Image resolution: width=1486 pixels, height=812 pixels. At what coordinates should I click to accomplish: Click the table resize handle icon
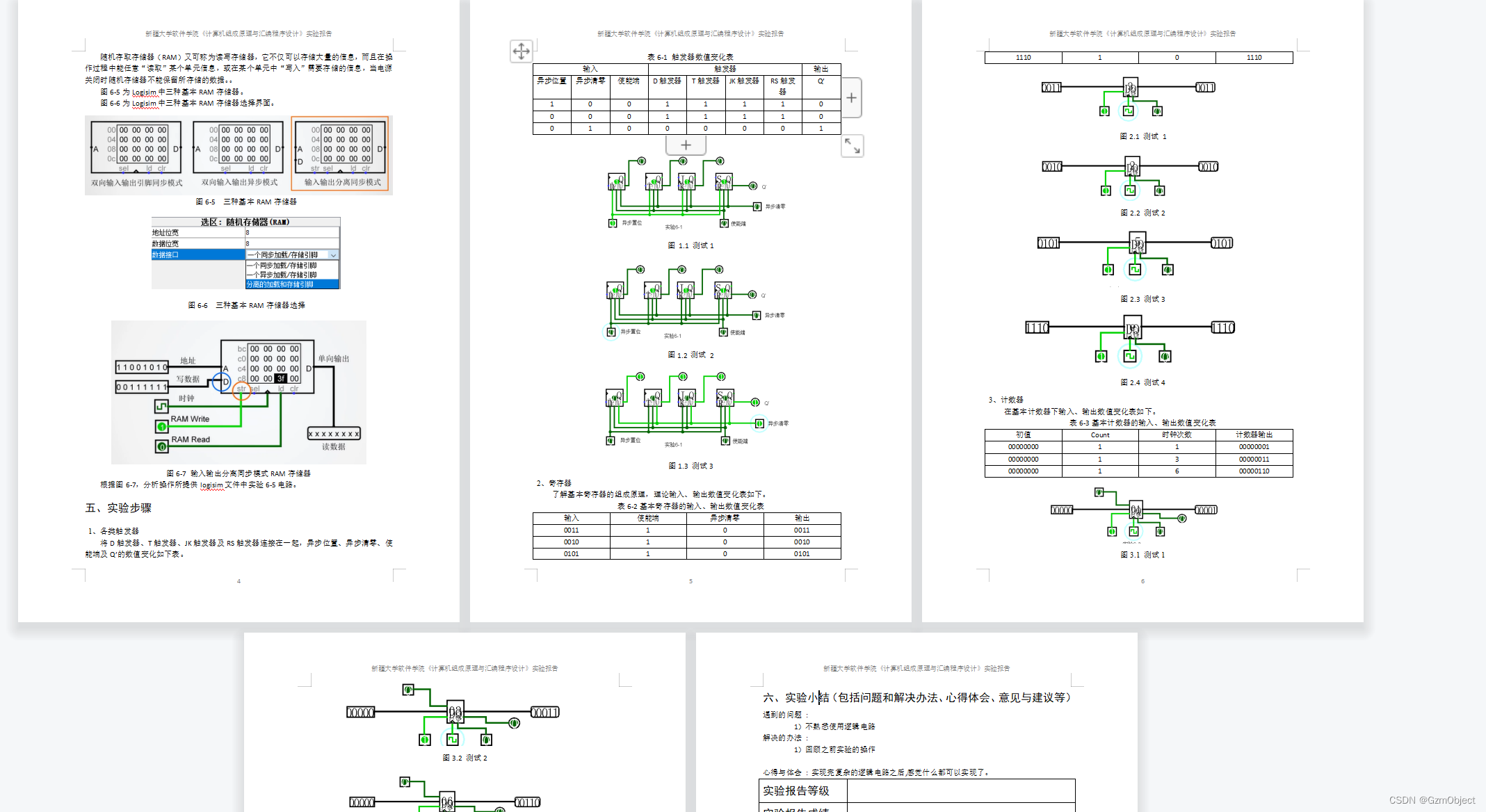click(852, 146)
